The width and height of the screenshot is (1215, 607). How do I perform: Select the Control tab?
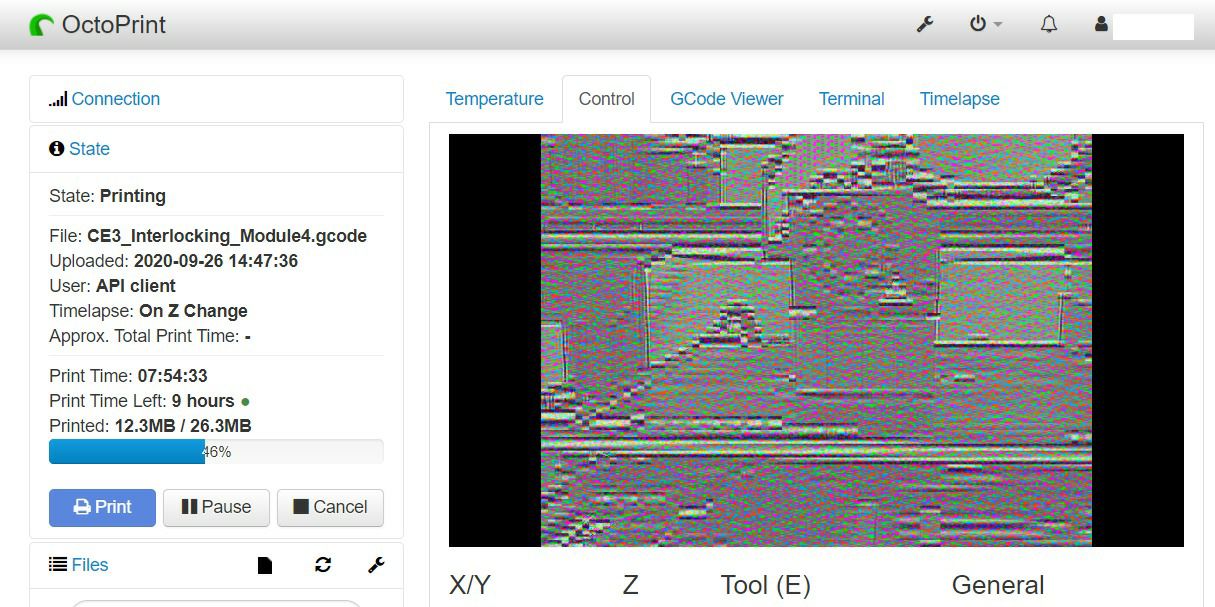(x=607, y=99)
